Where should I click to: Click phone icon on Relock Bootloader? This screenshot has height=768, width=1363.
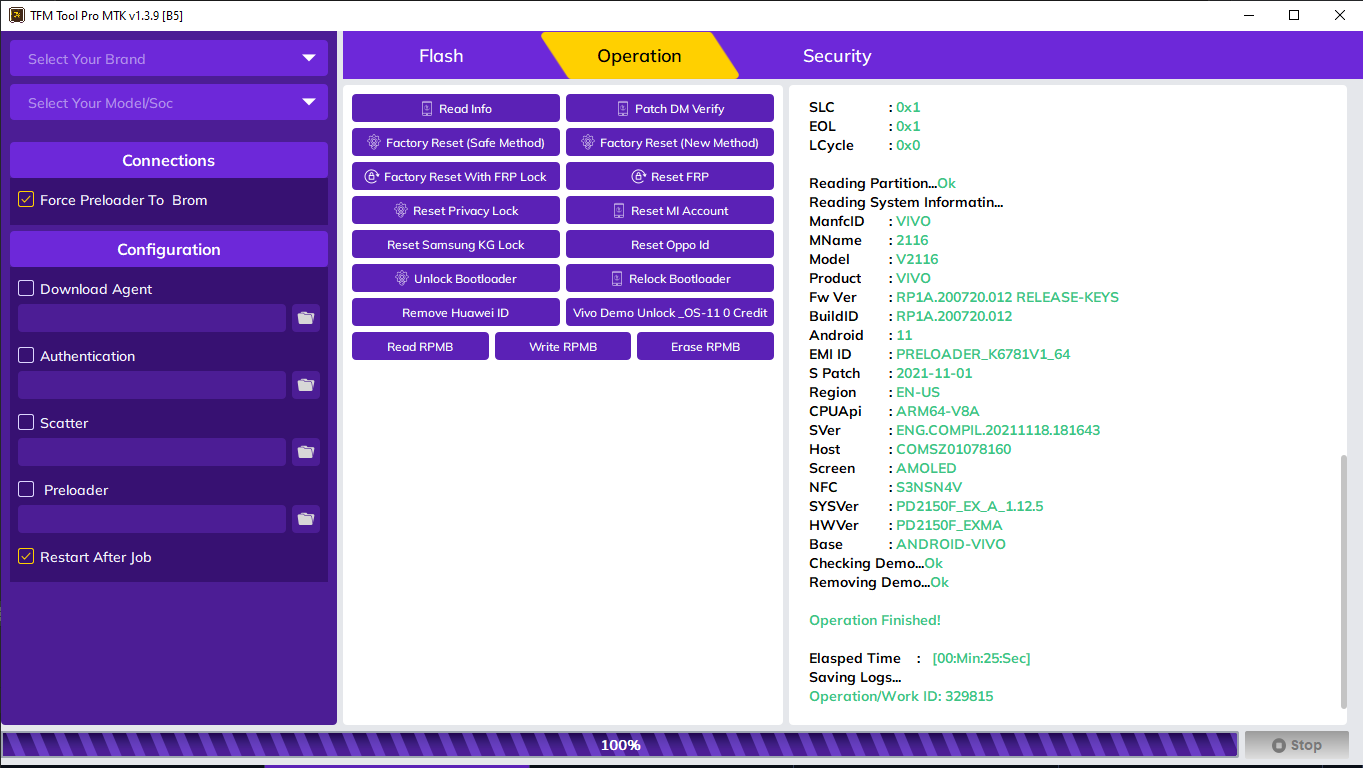point(617,279)
